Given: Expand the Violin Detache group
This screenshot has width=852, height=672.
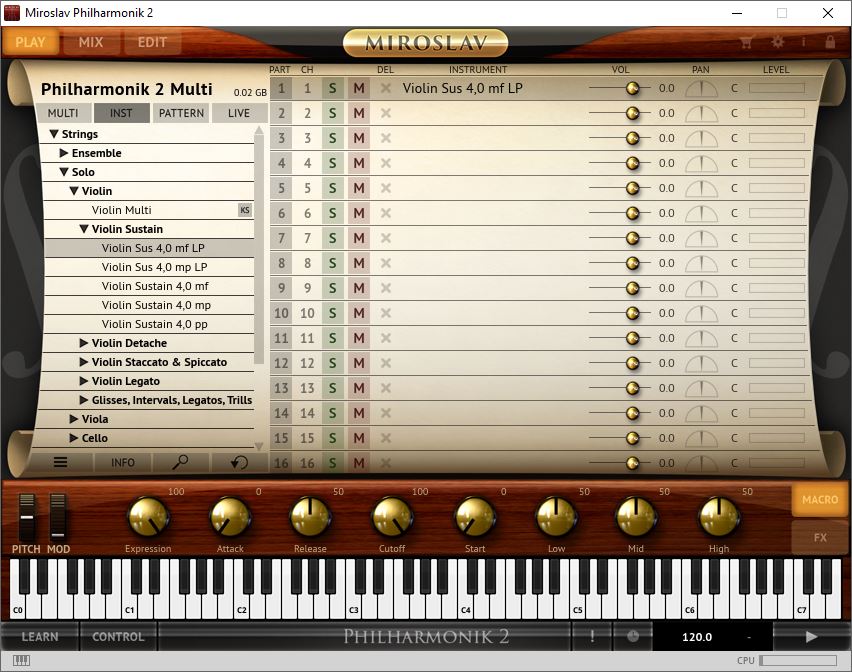Looking at the screenshot, I should point(84,343).
